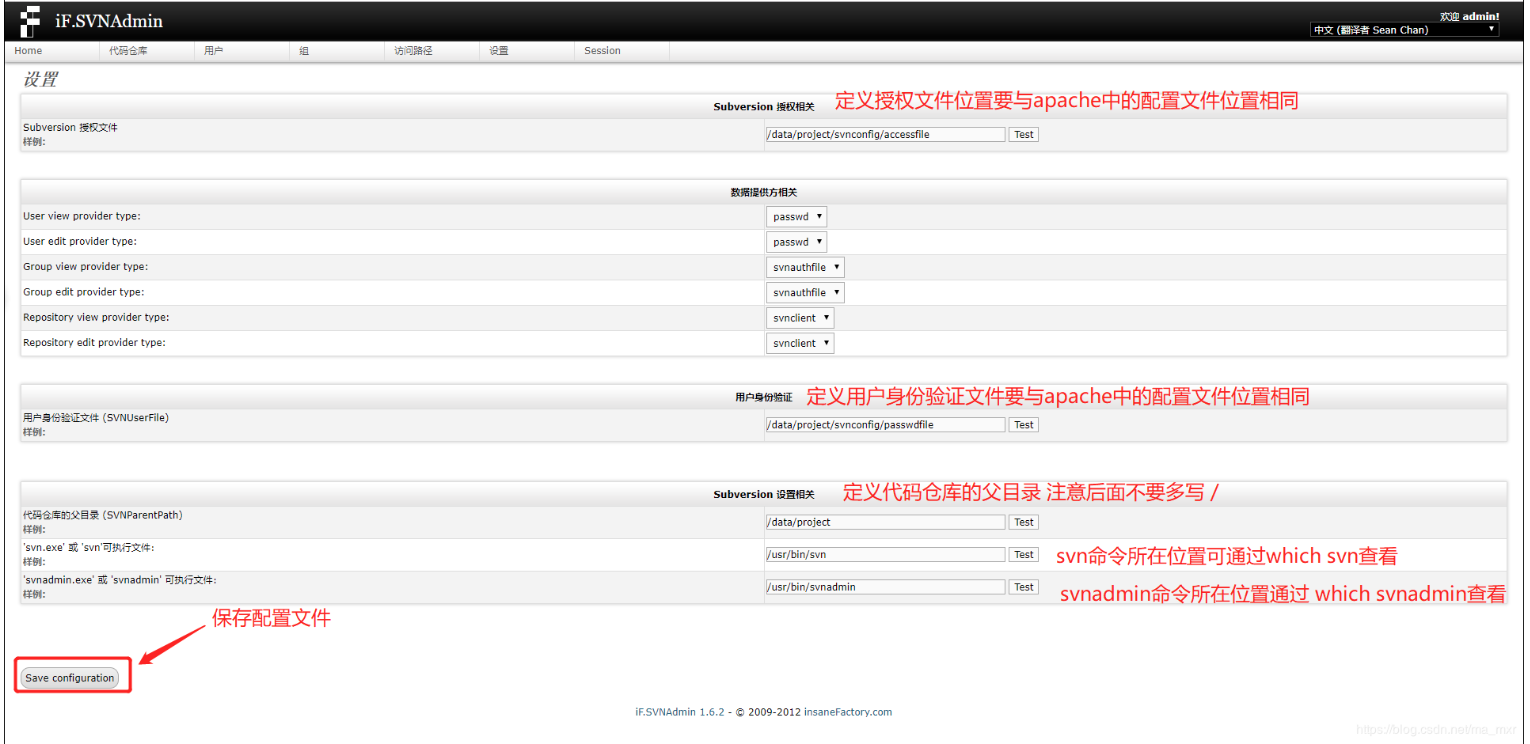Image resolution: width=1530 pixels, height=744 pixels.
Task: Open the Group view provider type dropdown
Action: pyautogui.click(x=805, y=267)
